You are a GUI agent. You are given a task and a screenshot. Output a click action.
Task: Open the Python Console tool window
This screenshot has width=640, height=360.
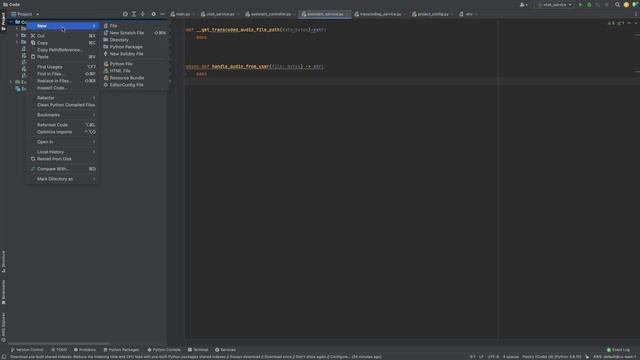click(164, 350)
